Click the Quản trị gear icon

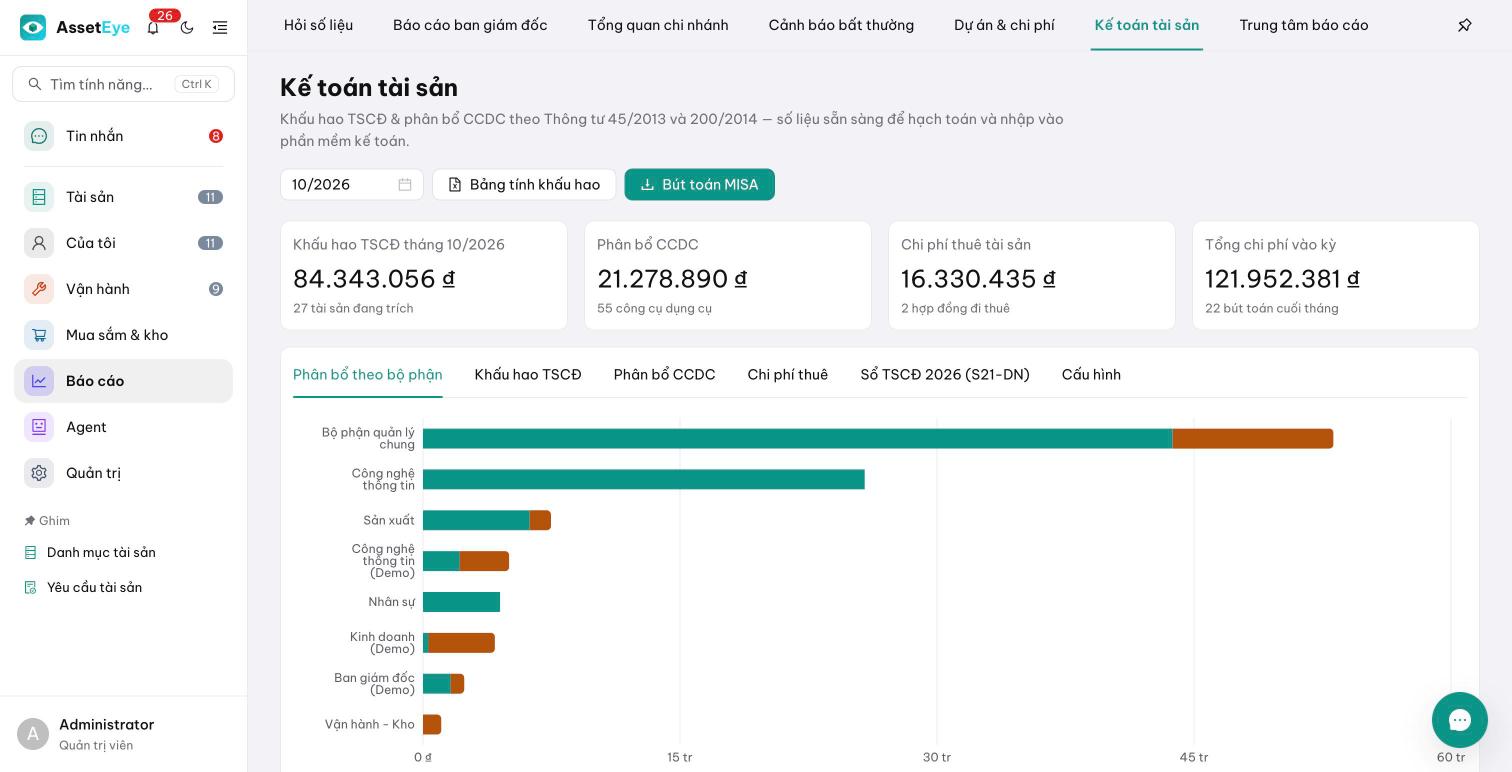point(39,473)
